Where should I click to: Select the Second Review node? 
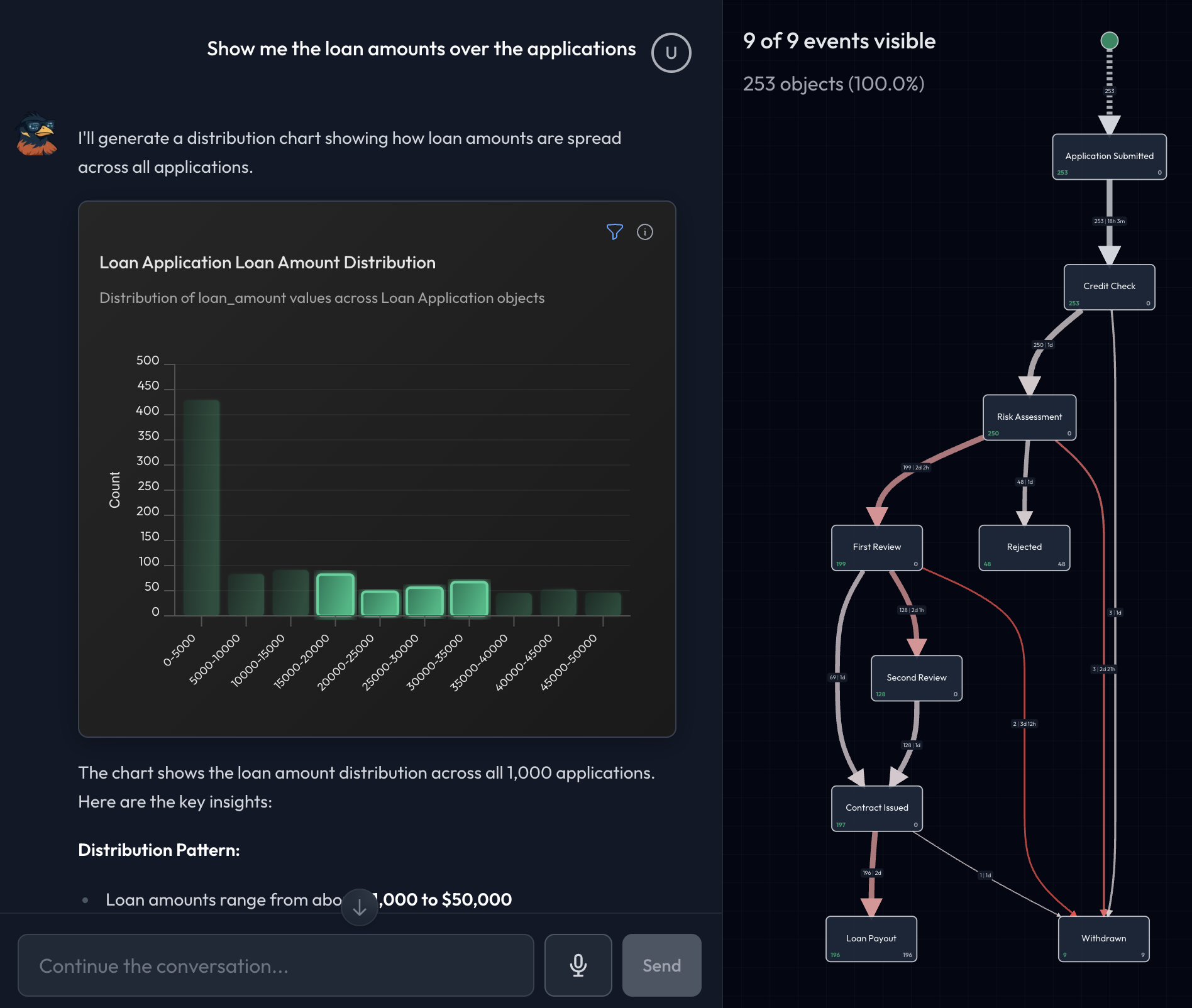pos(916,678)
